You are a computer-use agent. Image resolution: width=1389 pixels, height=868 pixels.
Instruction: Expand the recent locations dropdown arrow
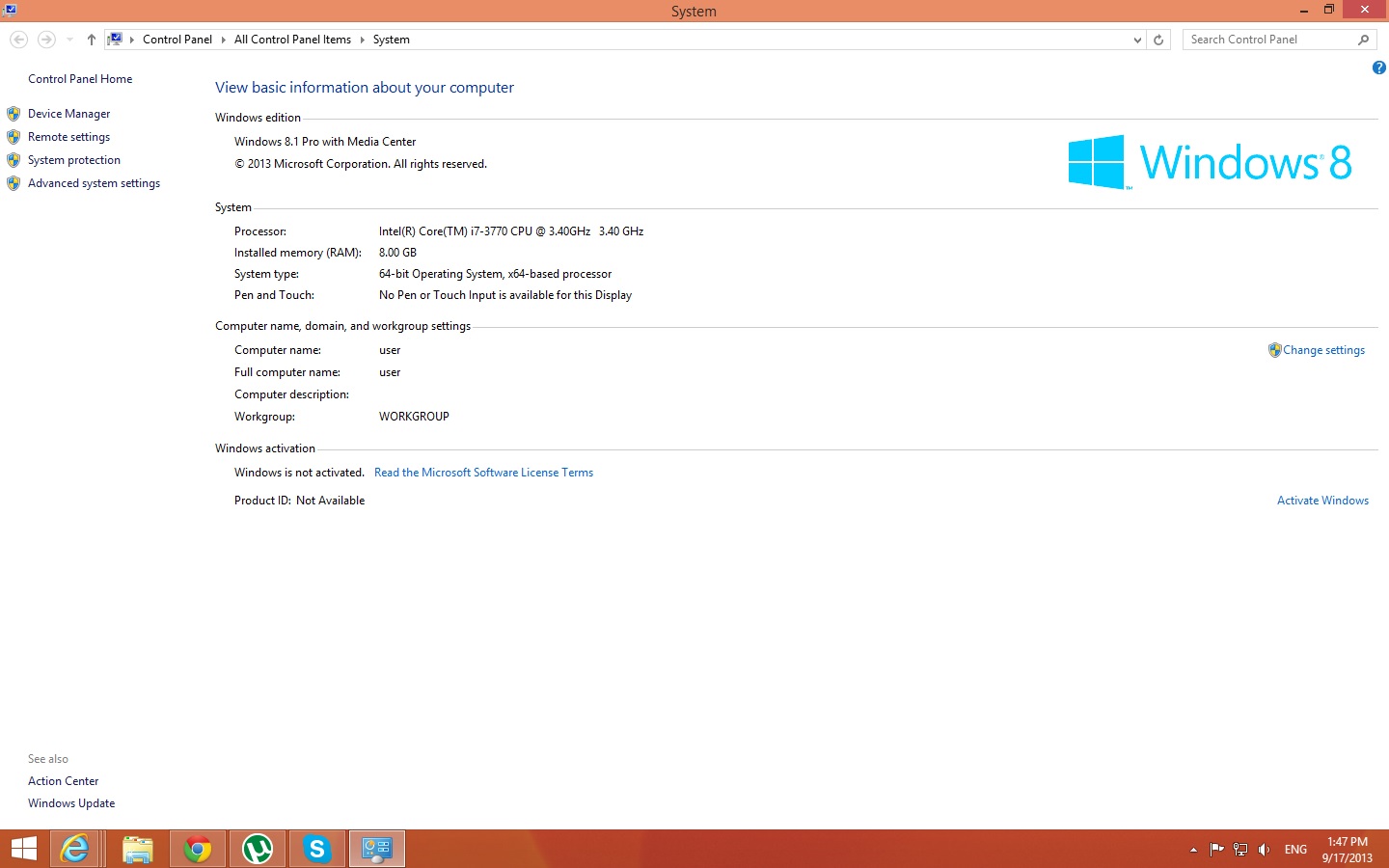[69, 40]
